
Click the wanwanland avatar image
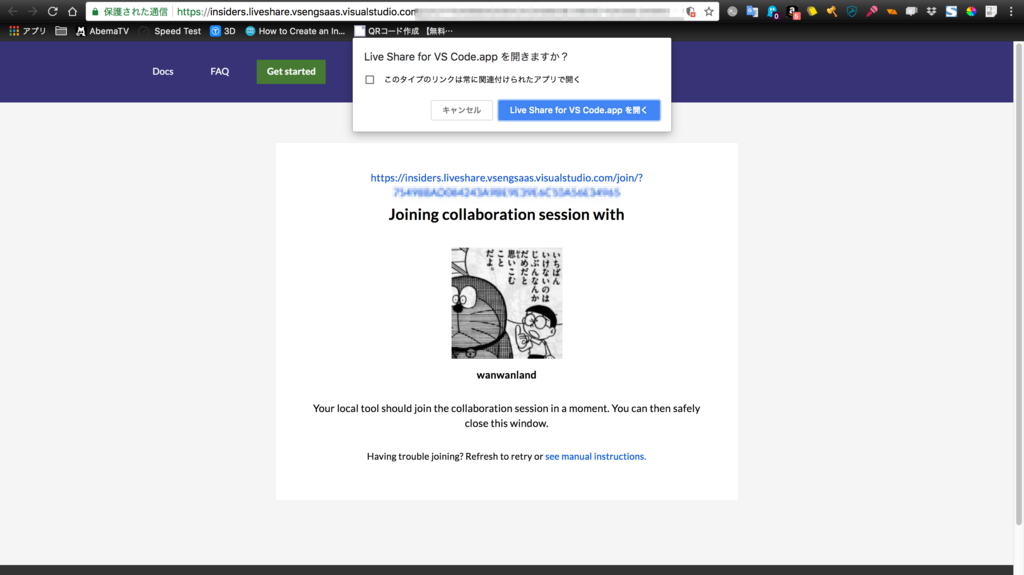pos(507,303)
